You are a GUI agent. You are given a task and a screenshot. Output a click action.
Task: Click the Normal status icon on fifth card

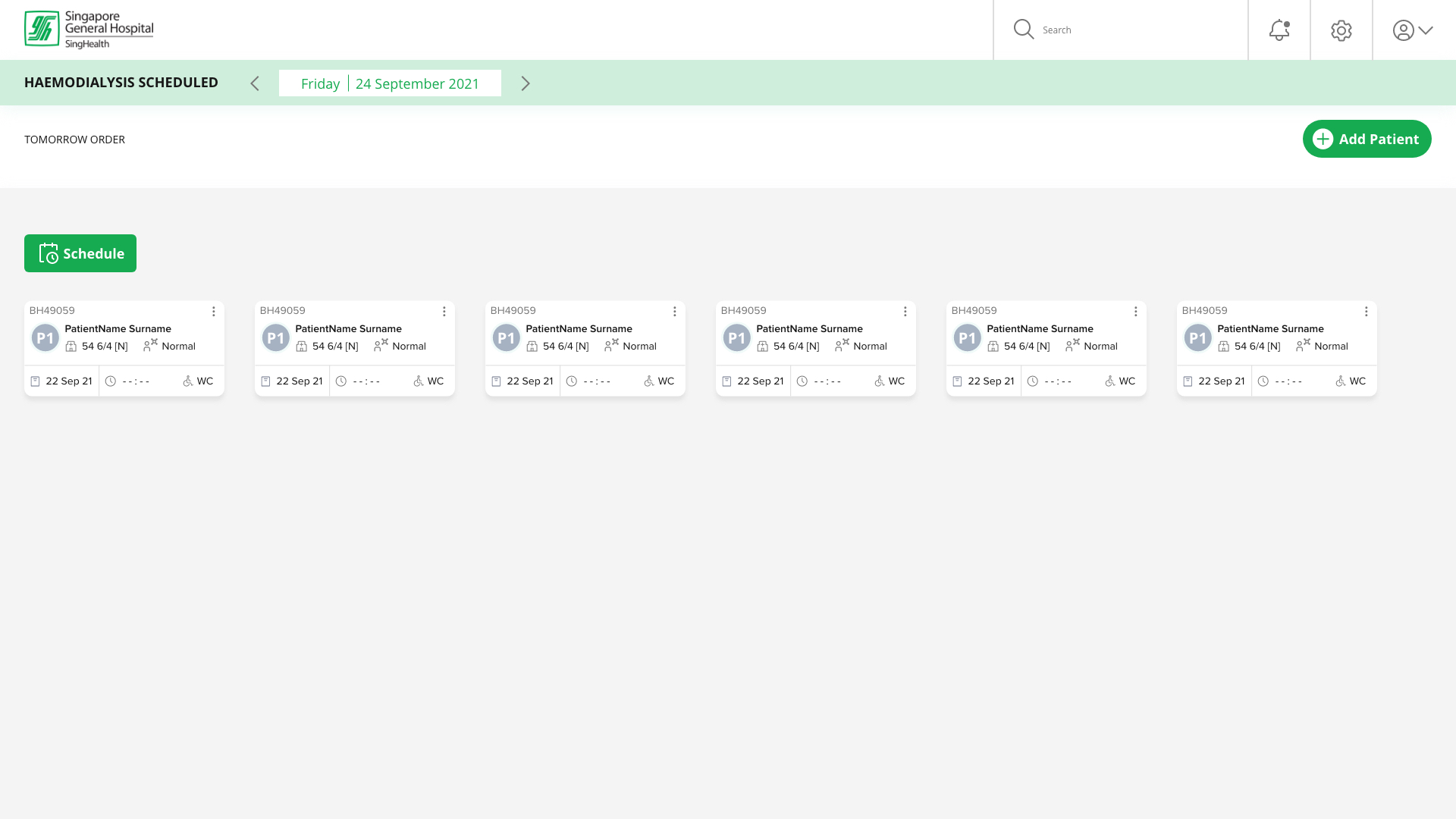coord(1072,345)
